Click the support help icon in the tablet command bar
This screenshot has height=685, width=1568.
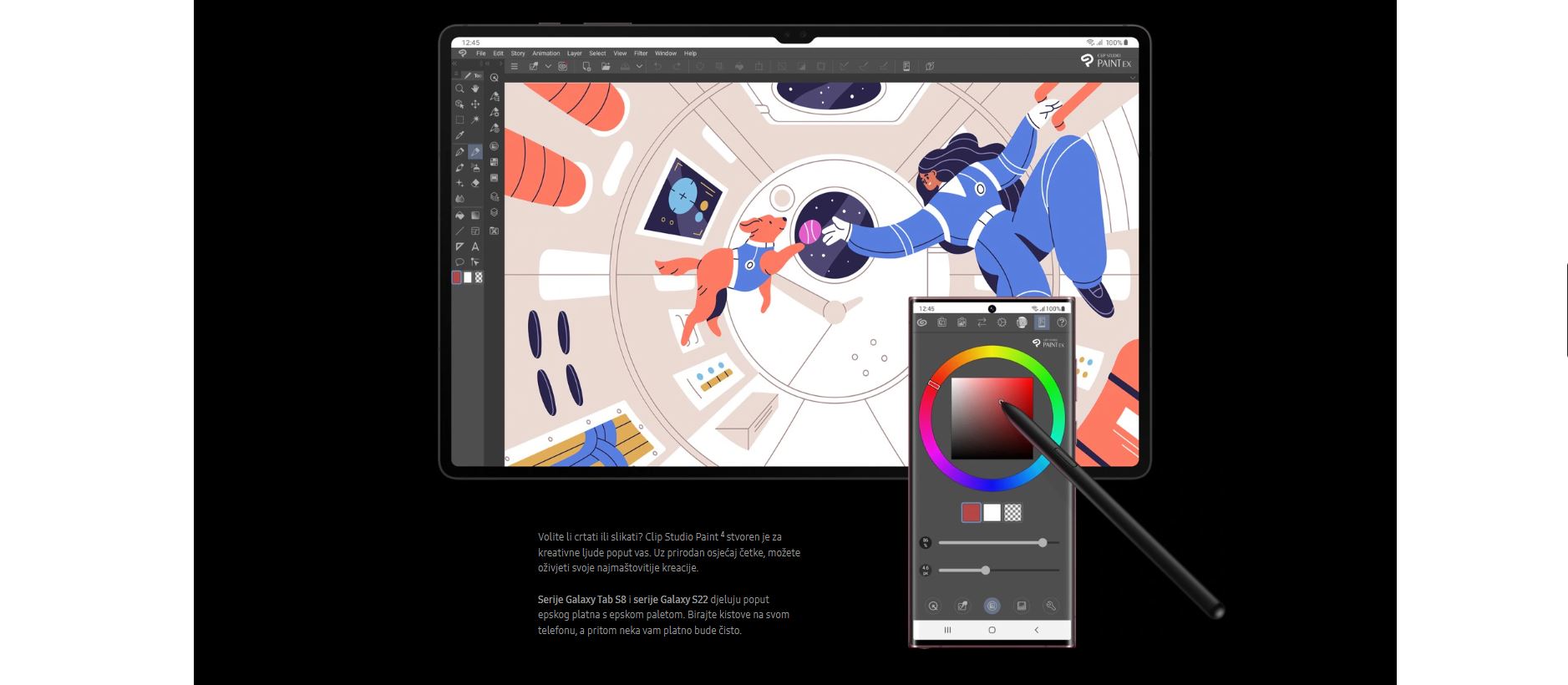(x=930, y=66)
